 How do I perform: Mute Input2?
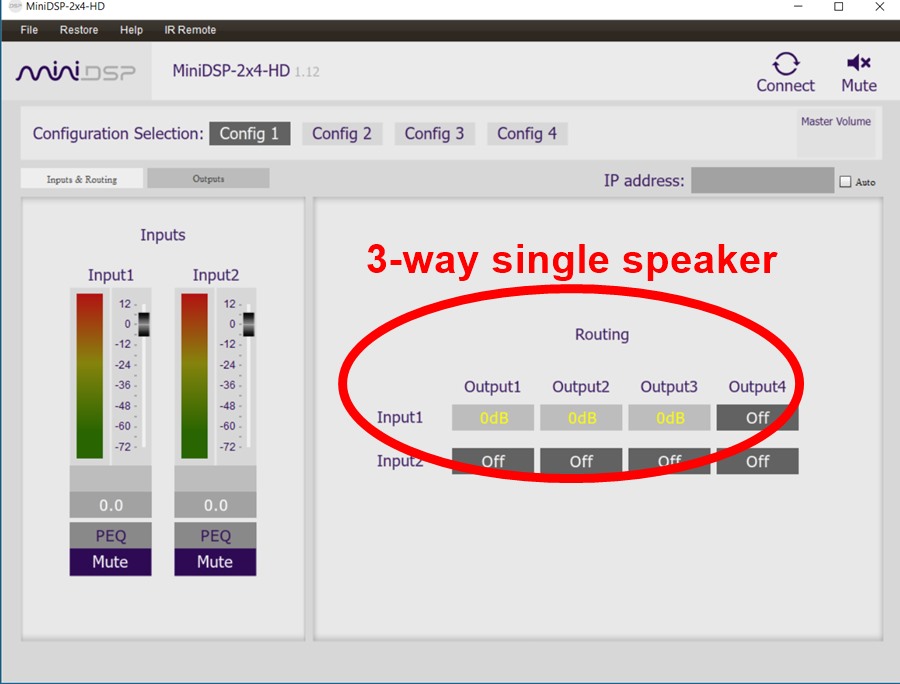click(215, 562)
